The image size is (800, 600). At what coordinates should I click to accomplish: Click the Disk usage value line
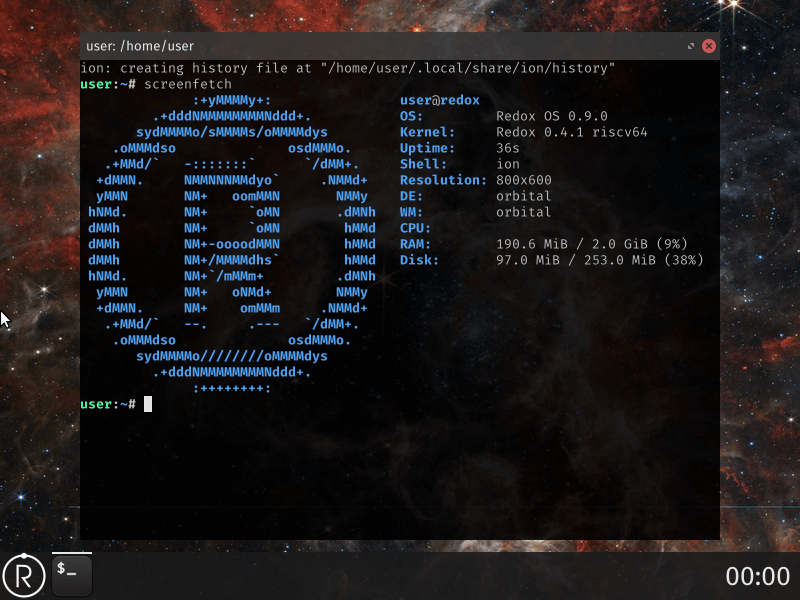coord(600,260)
